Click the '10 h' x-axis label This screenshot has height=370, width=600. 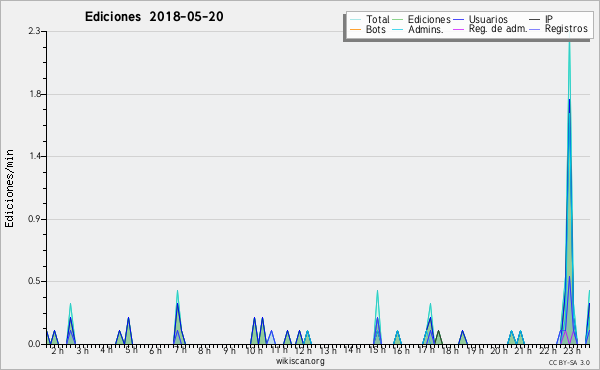coord(254,350)
